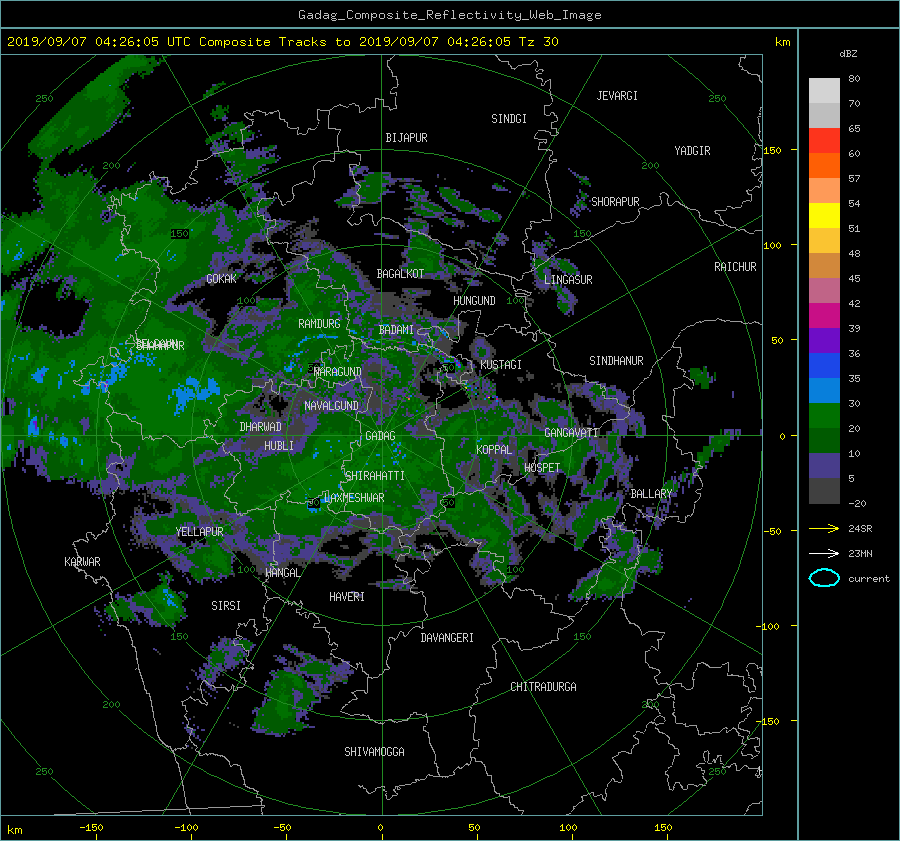Click the SHIRAHATTI city label
Image resolution: width=900 pixels, height=841 pixels.
coord(375,476)
